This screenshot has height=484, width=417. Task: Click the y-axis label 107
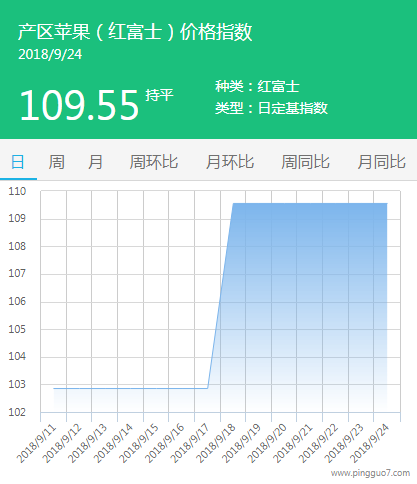(x=17, y=274)
